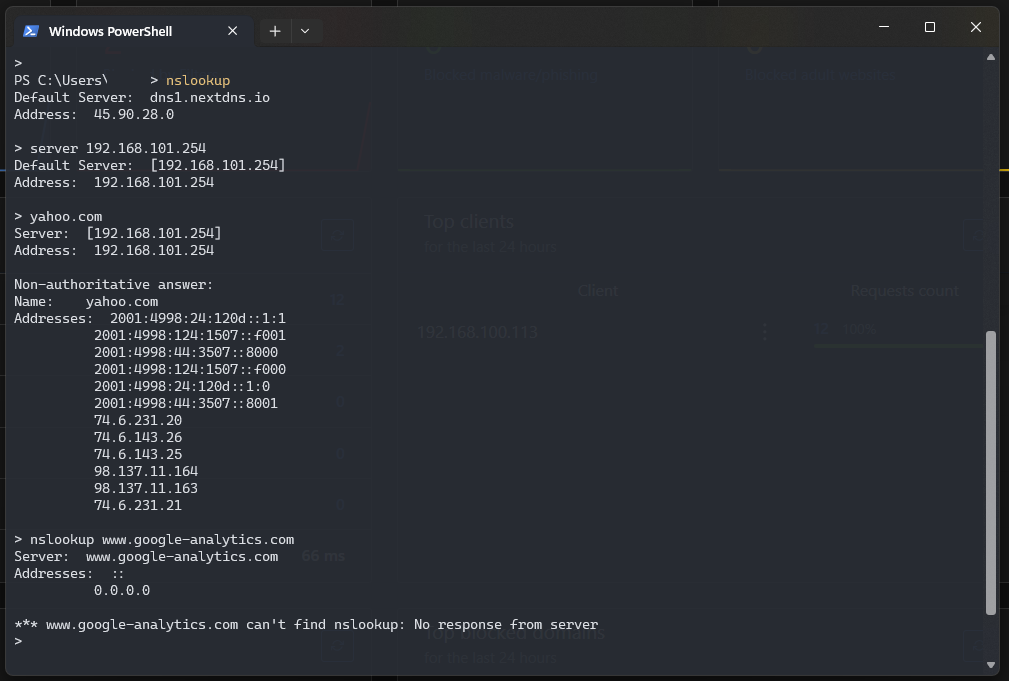
Task: Click IP address 74.6.231.21
Action: coord(138,505)
